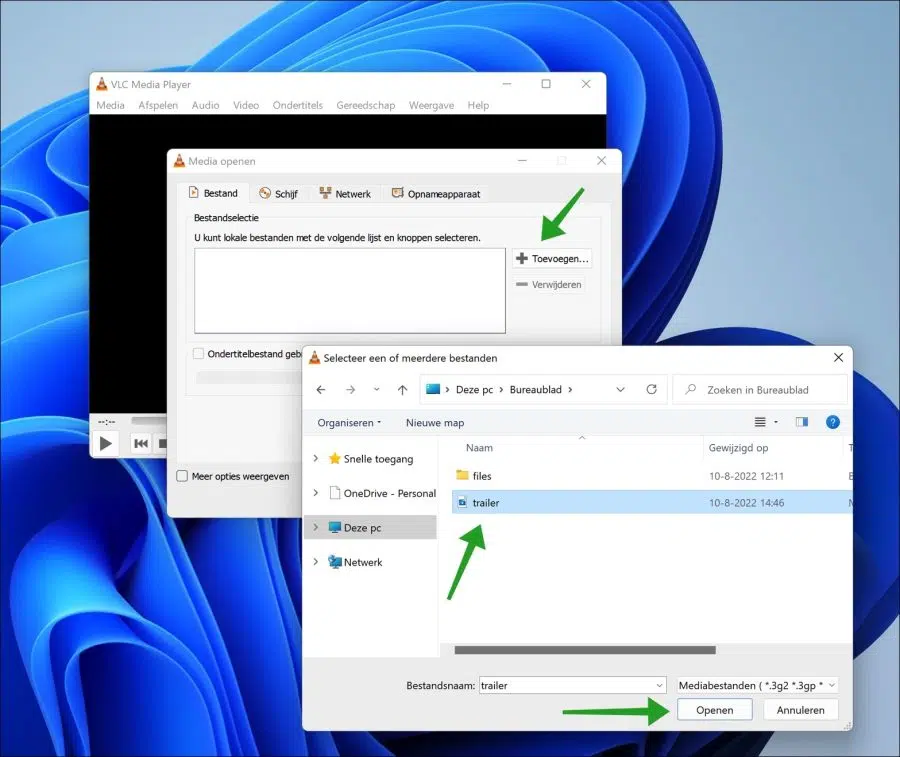Image resolution: width=900 pixels, height=757 pixels.
Task: Click the computer icon in address bar
Action: [x=433, y=389]
